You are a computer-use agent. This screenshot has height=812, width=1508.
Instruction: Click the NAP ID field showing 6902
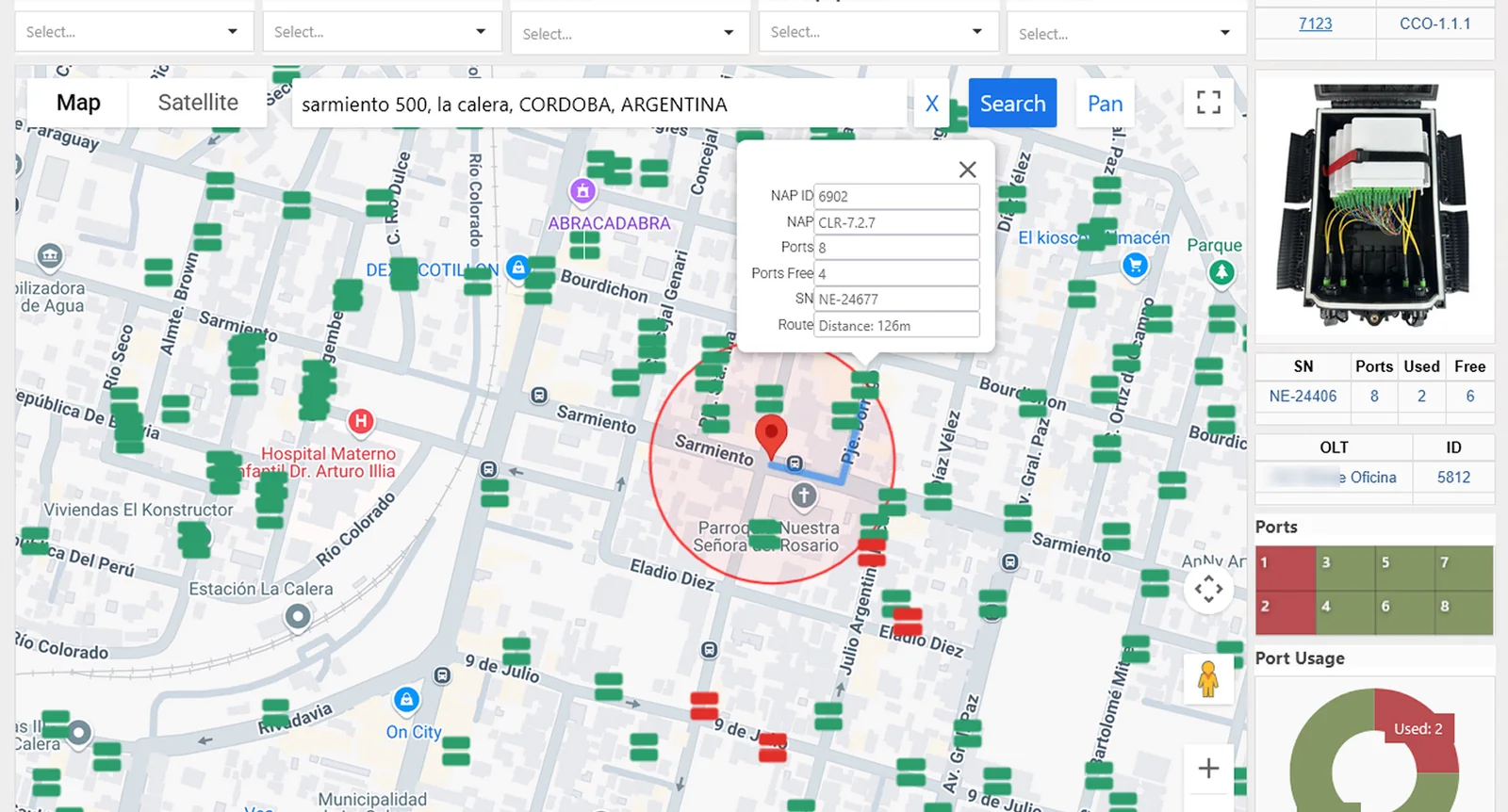896,196
